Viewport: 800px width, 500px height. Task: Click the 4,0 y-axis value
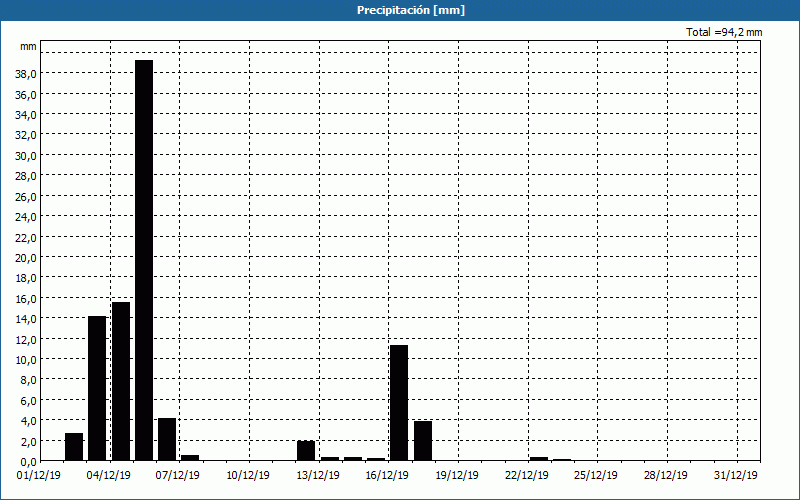pos(28,421)
